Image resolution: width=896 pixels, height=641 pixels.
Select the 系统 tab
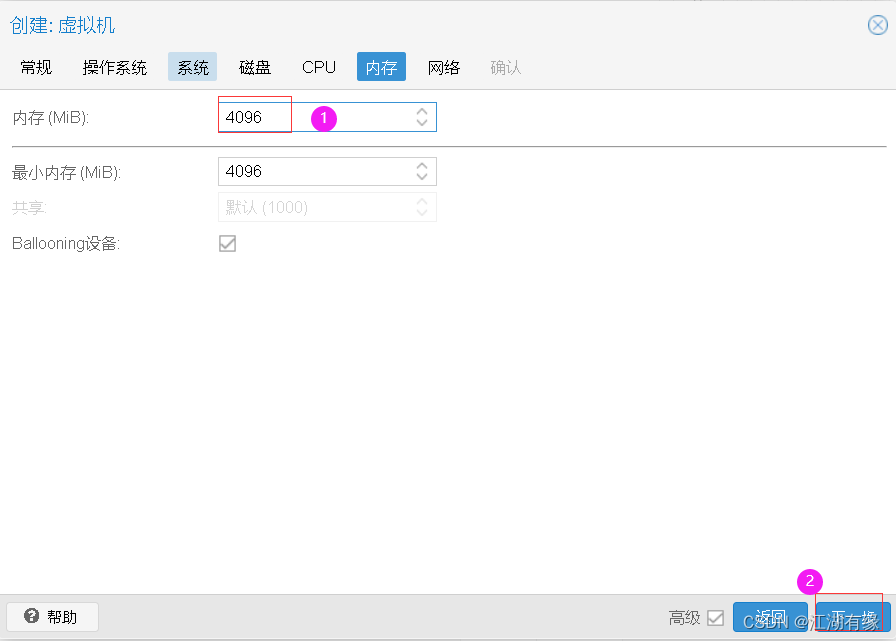click(x=192, y=67)
